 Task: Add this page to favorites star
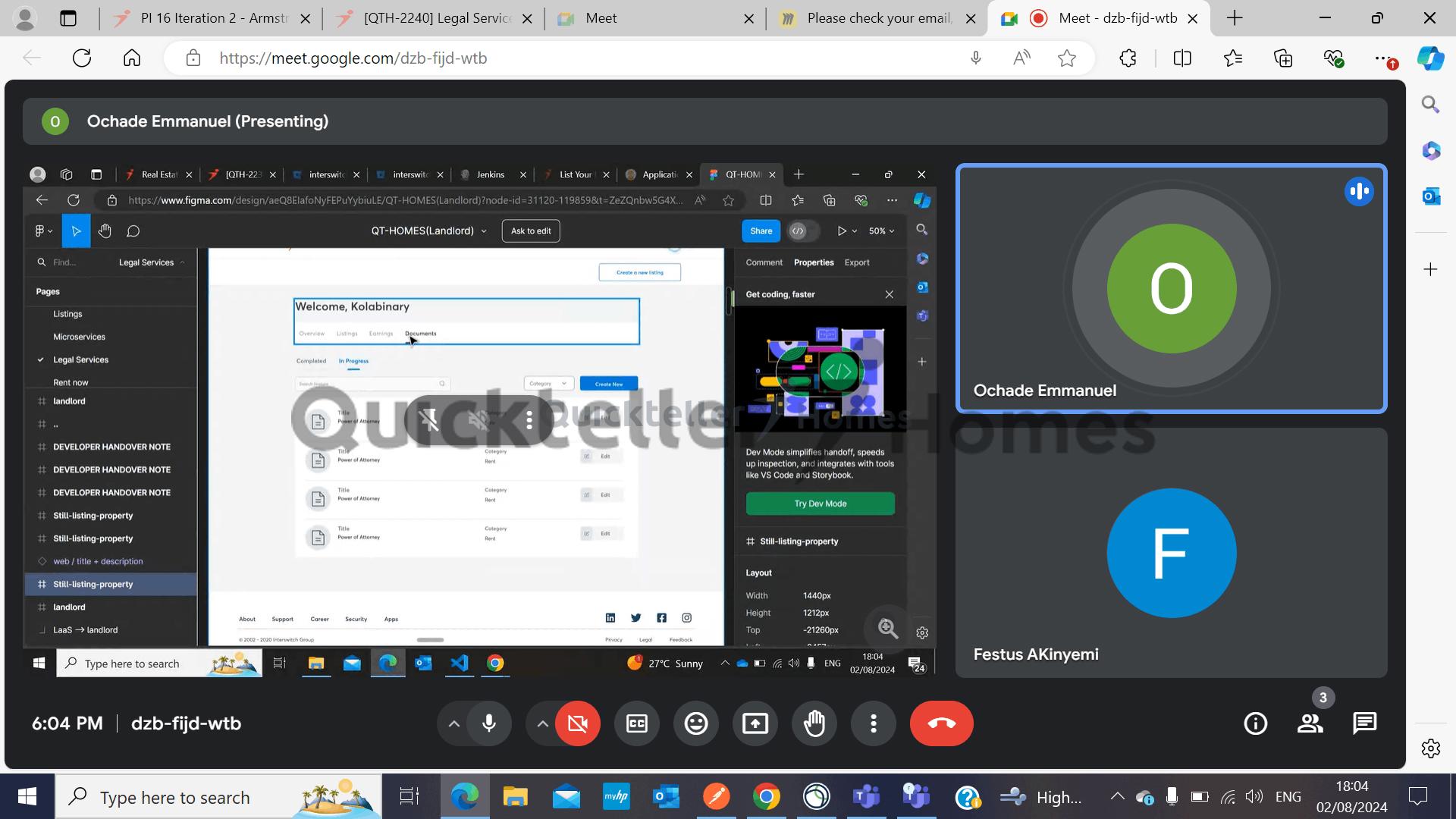[1066, 58]
